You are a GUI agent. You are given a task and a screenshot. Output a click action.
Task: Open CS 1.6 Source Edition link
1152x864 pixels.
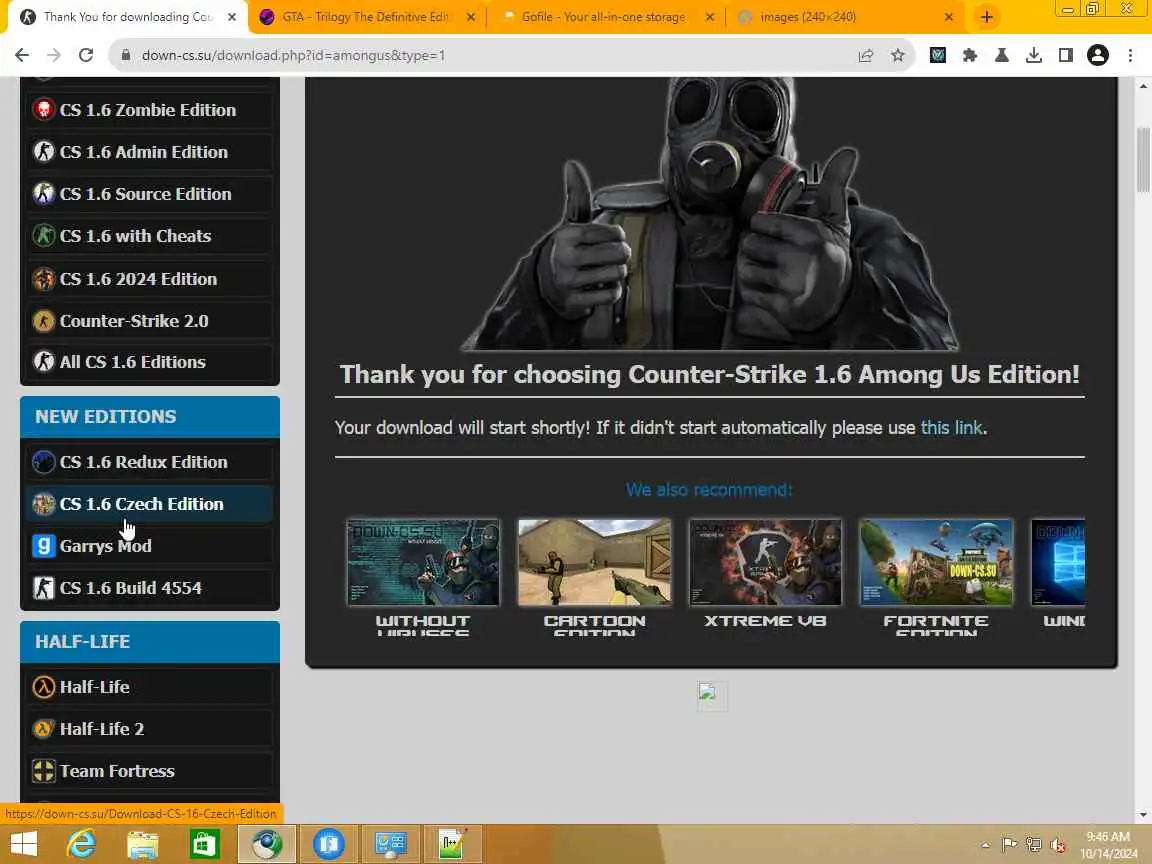click(x=149, y=193)
